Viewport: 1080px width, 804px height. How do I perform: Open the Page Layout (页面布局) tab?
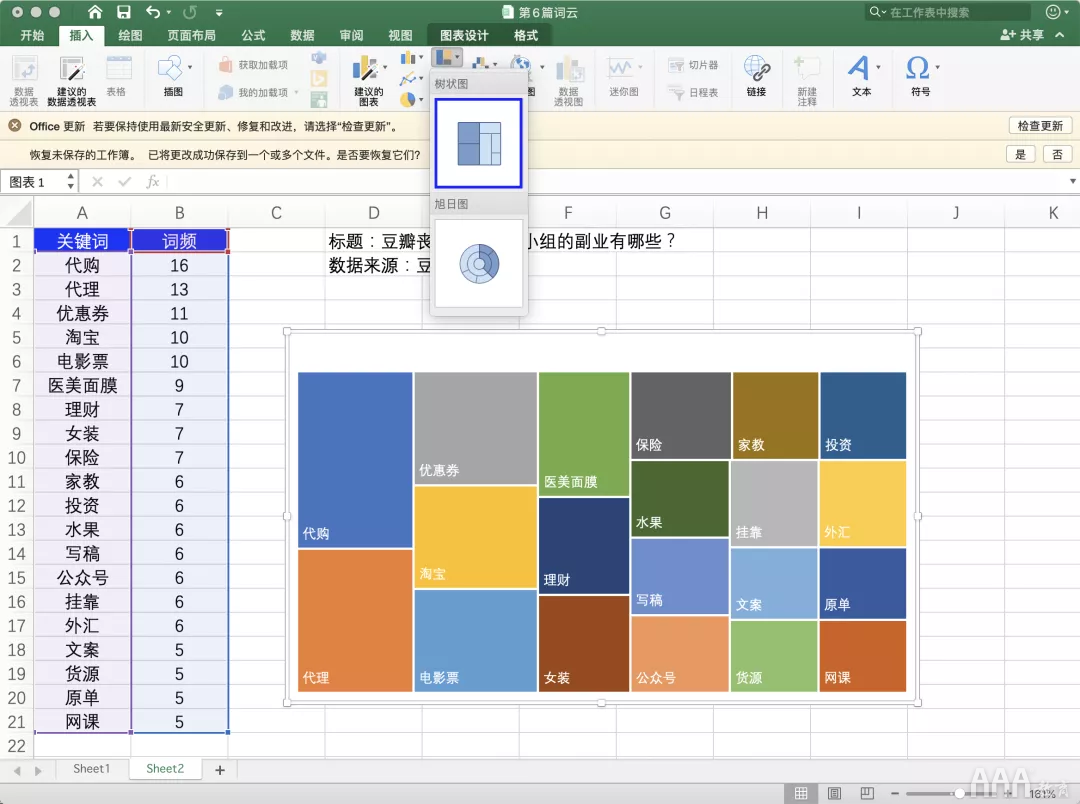[x=191, y=35]
